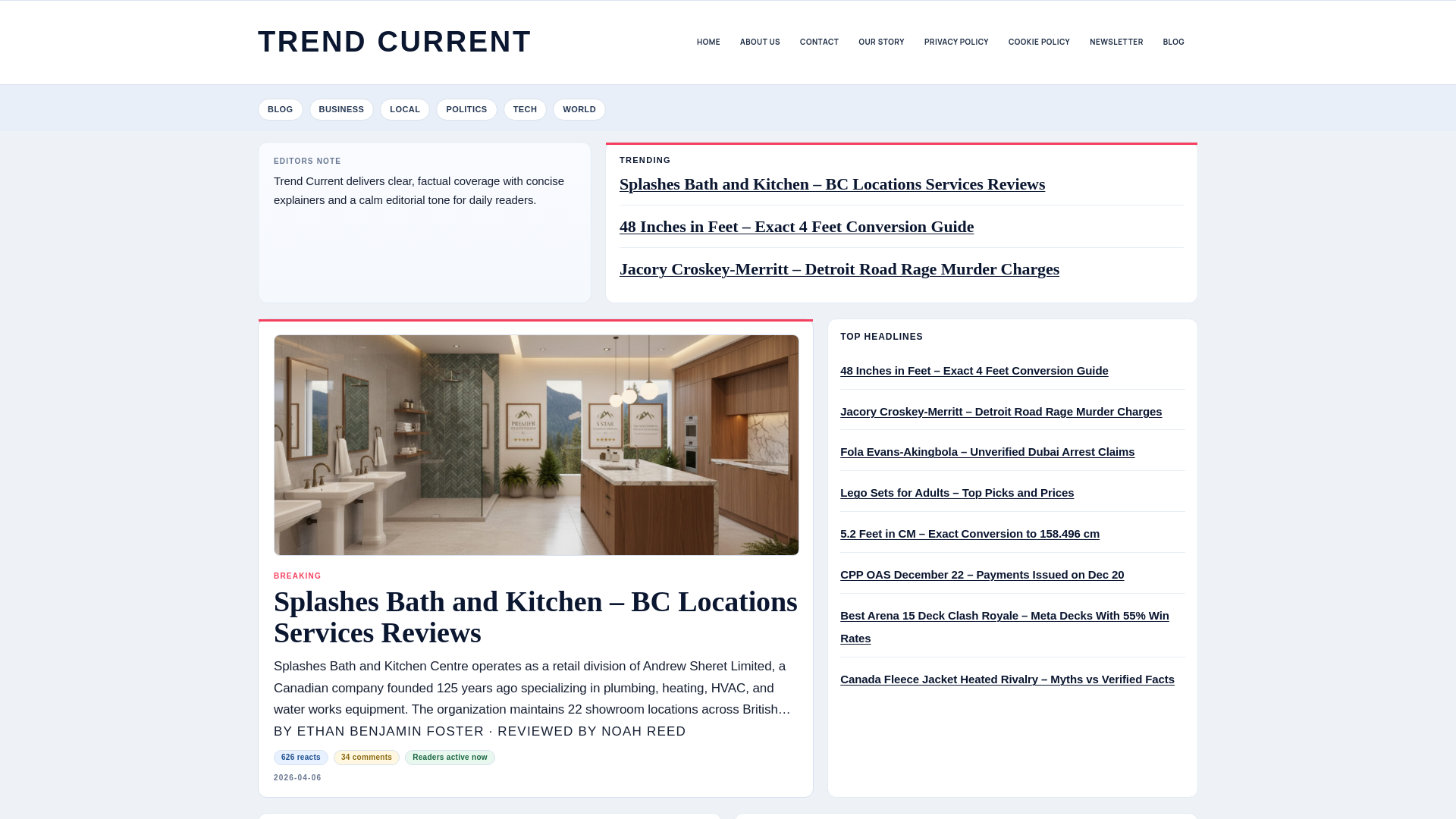Visit the OUR STORY page
The height and width of the screenshot is (819, 1456).
pyautogui.click(x=881, y=42)
